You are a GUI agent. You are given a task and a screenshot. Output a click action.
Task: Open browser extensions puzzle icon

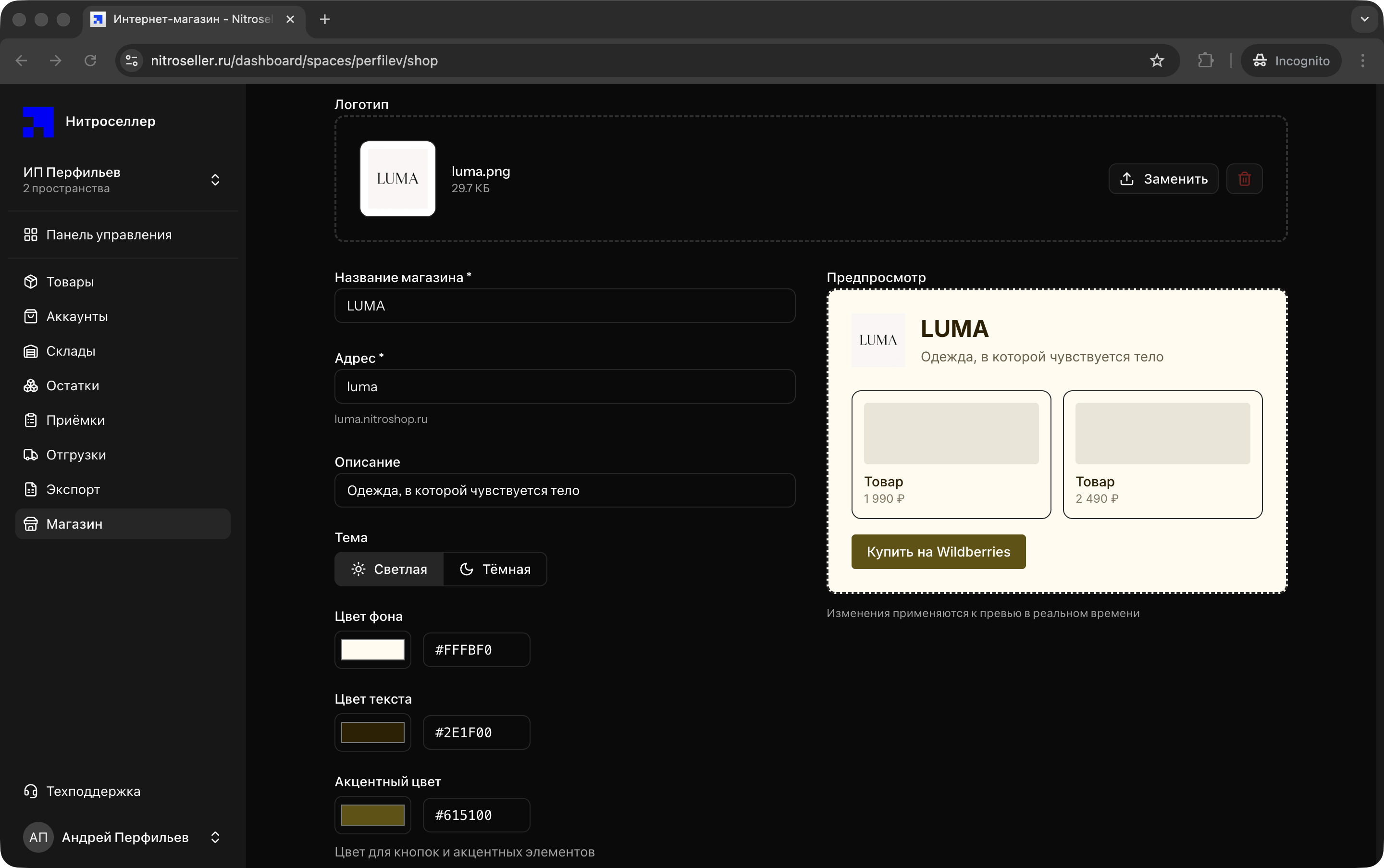(x=1206, y=61)
